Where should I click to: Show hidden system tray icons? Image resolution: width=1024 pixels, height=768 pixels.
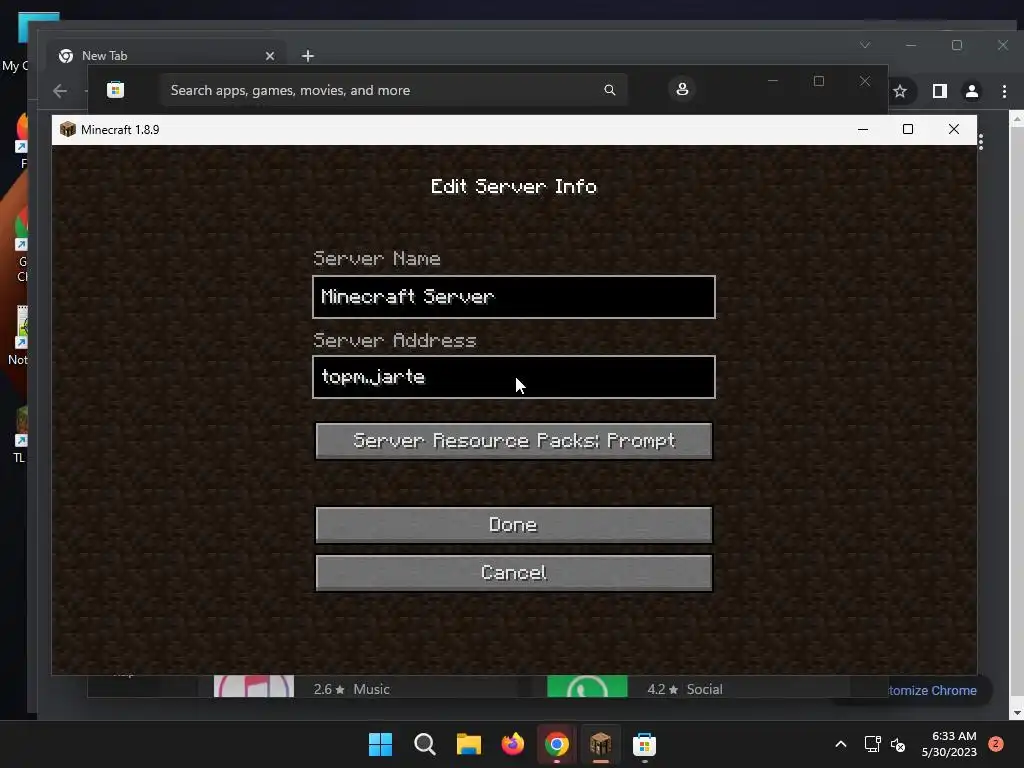(841, 744)
